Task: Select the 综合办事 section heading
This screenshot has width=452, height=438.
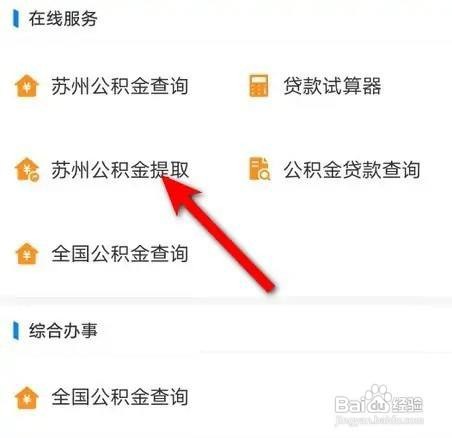Action: click(x=63, y=331)
